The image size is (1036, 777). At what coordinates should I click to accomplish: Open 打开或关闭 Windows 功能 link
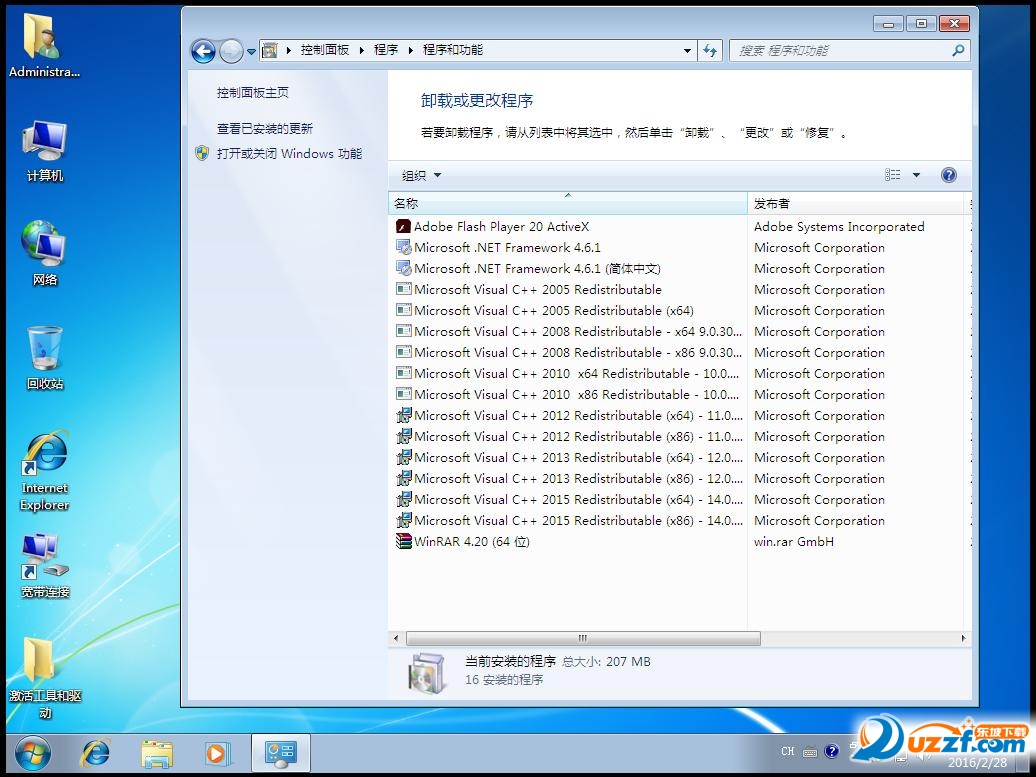pyautogui.click(x=289, y=153)
